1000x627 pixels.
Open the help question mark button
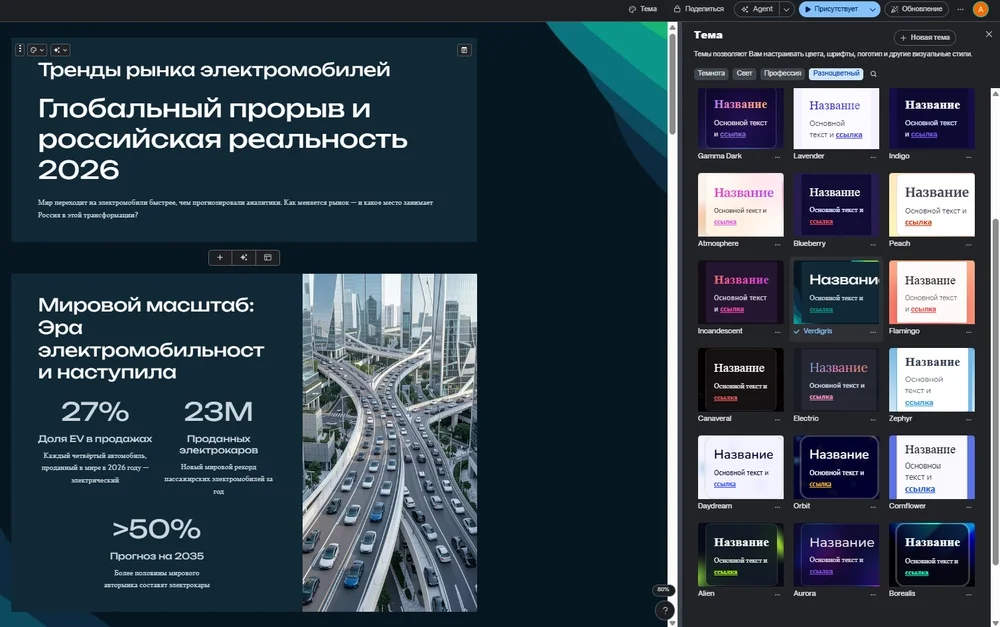coord(665,610)
